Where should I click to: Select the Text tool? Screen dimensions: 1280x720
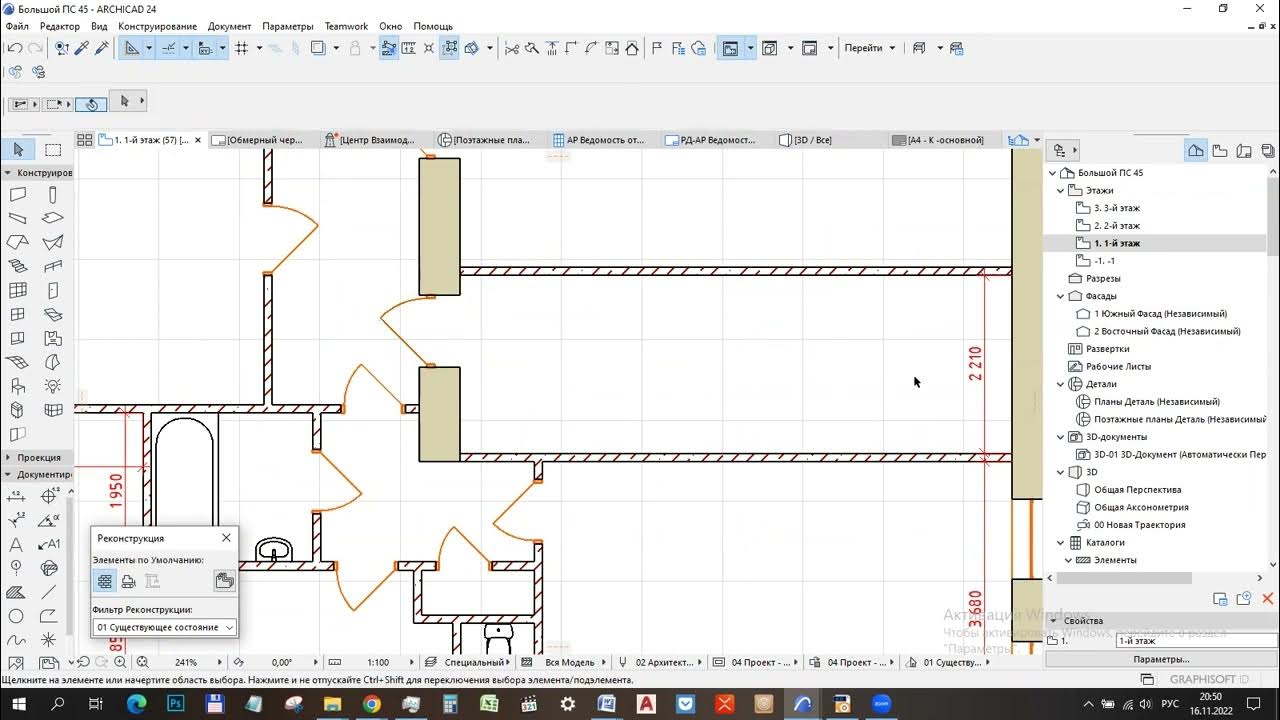17,545
